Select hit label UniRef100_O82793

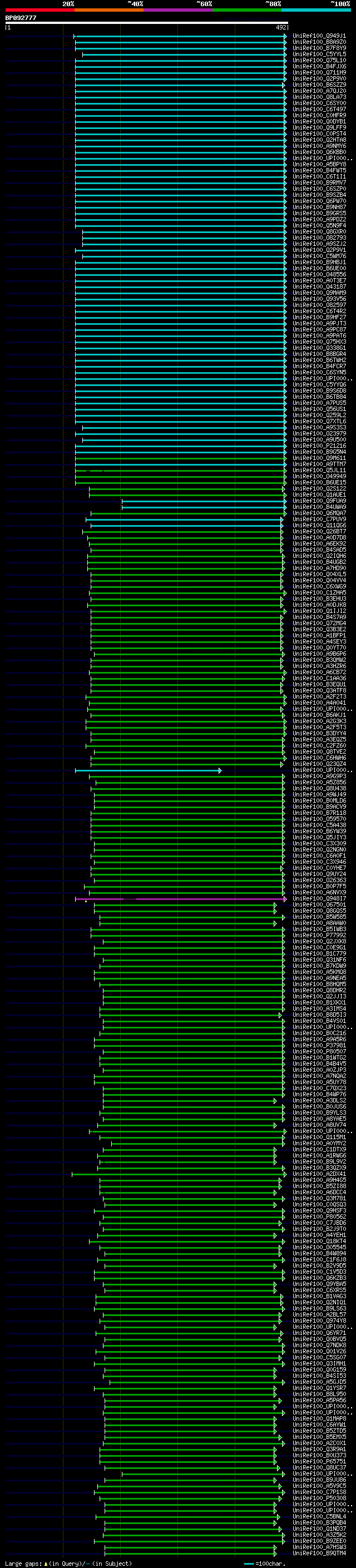point(319,238)
